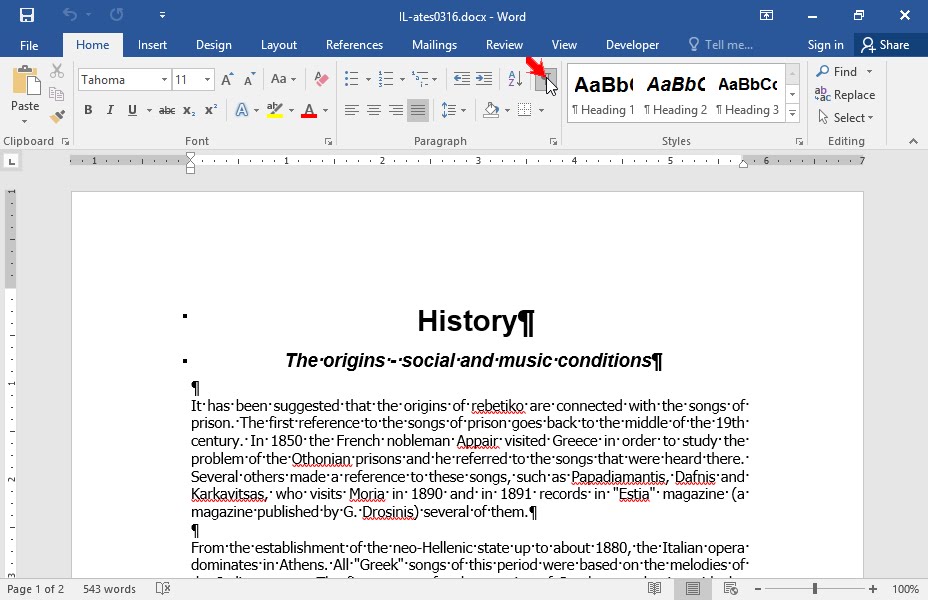Align text right
This screenshot has width=928, height=600.
tap(395, 110)
